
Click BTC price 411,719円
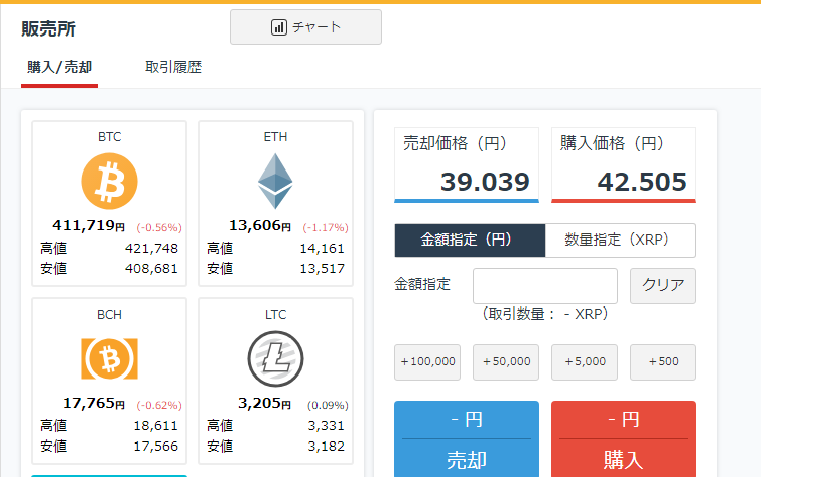(x=88, y=226)
